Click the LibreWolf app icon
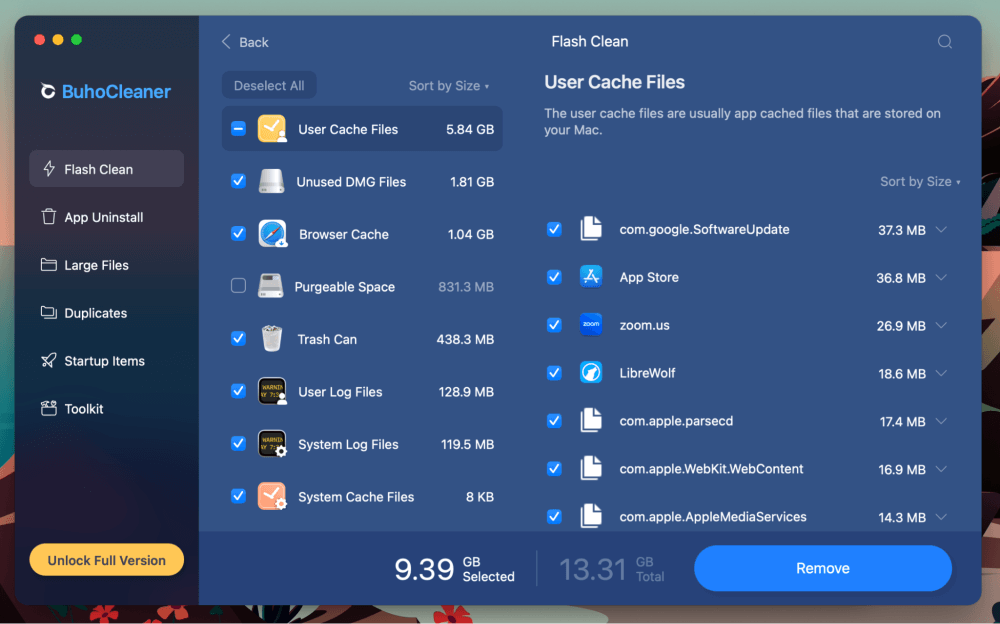This screenshot has height=624, width=1000. click(591, 373)
